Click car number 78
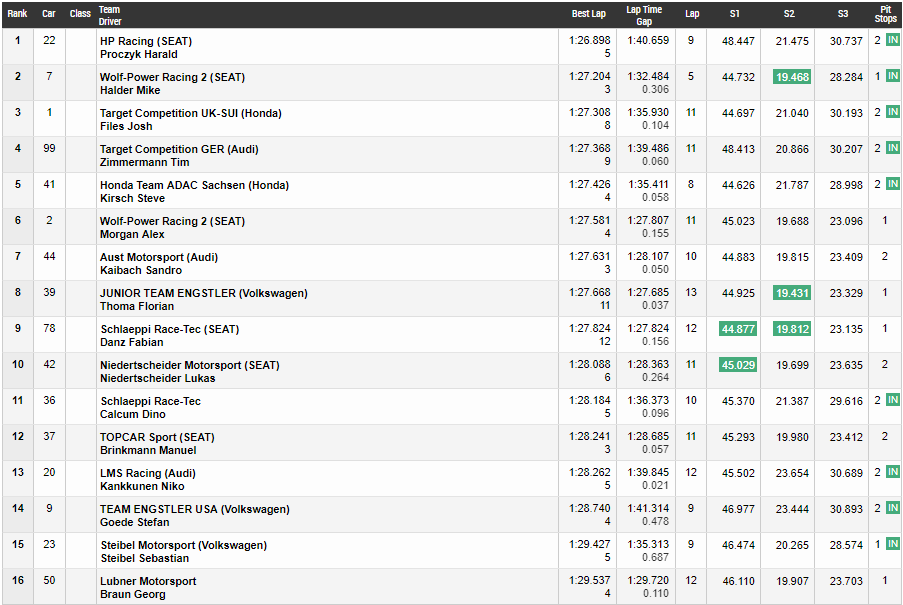The image size is (903, 605). pyautogui.click(x=49, y=328)
